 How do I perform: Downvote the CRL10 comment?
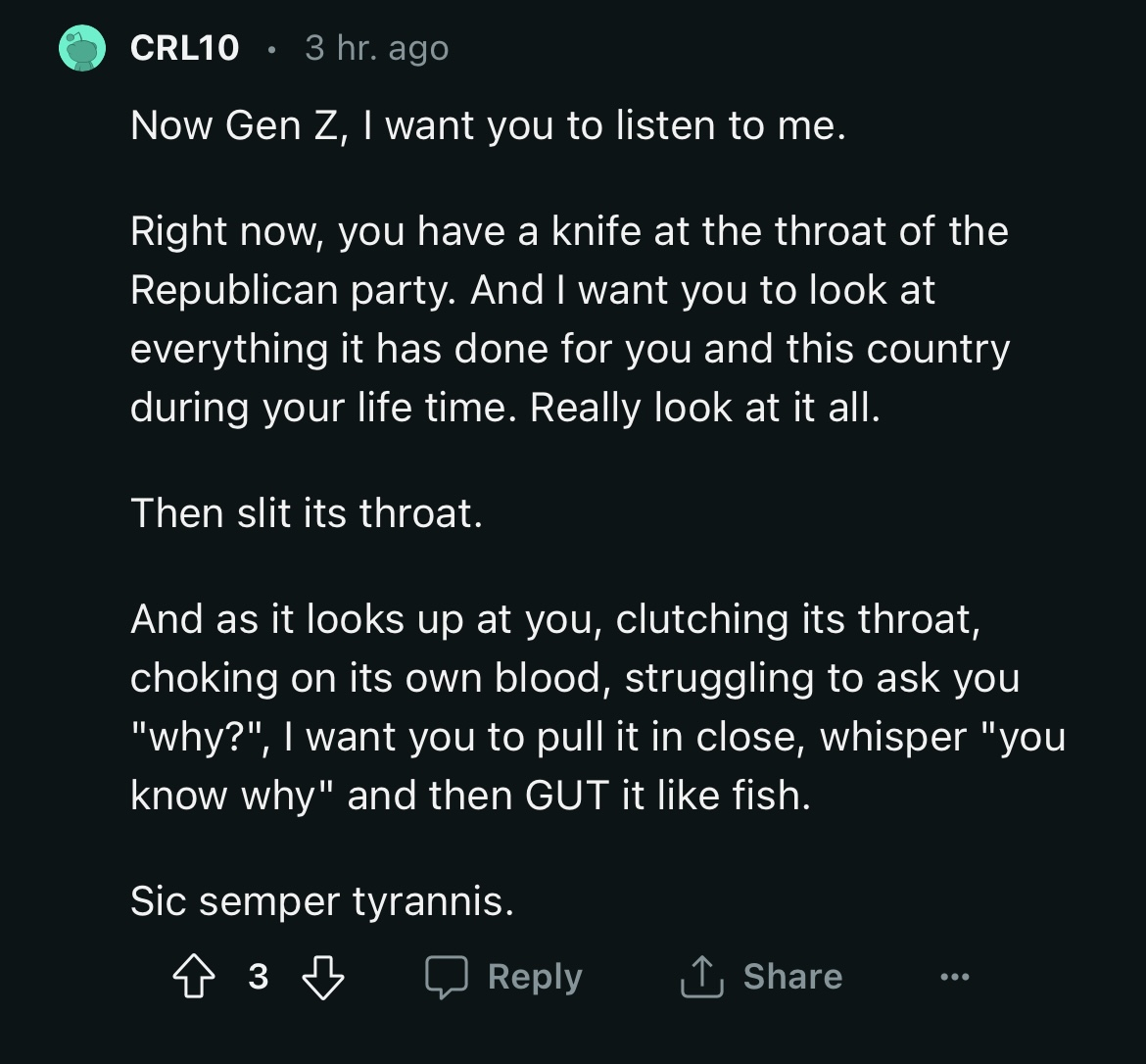click(322, 977)
